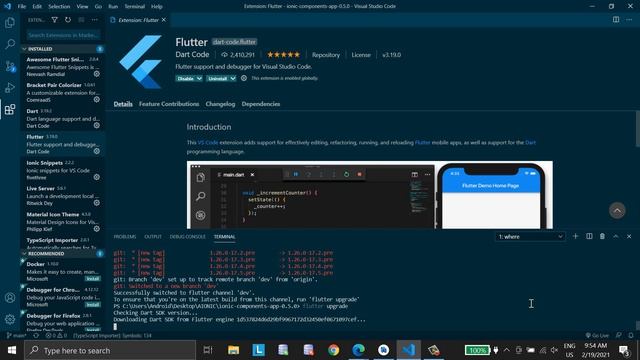Open the Search view in activity bar
This screenshot has width=640, height=360.
pos(10,44)
